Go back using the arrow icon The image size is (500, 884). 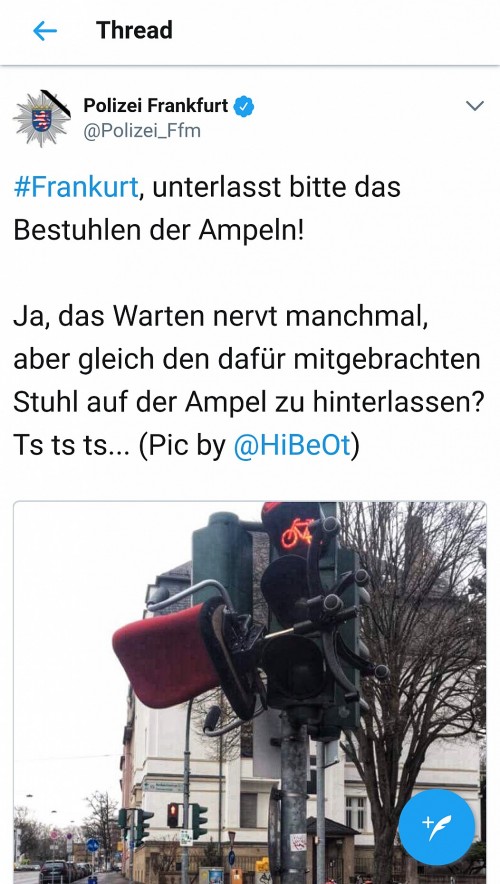click(45, 31)
